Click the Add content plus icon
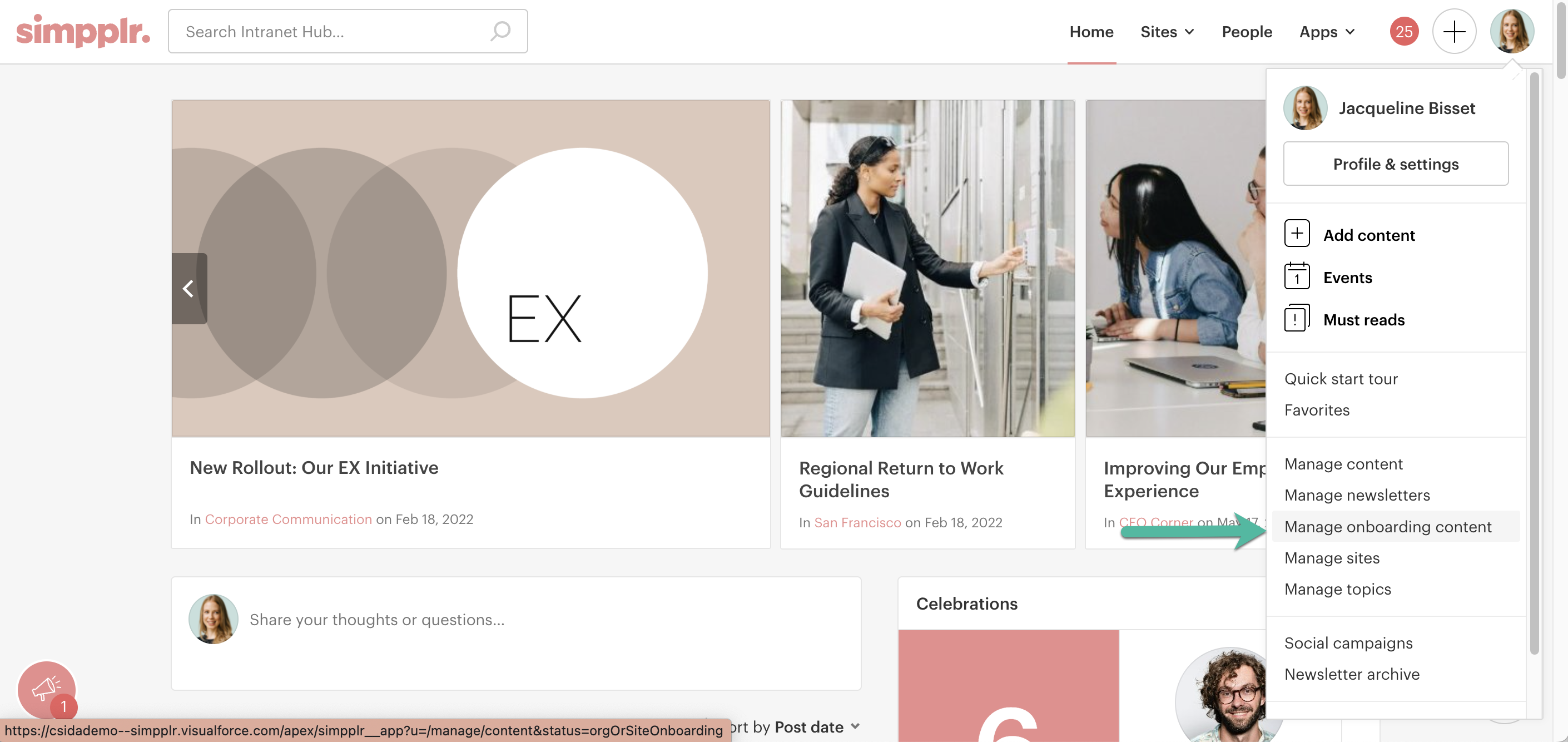 coord(1297,234)
